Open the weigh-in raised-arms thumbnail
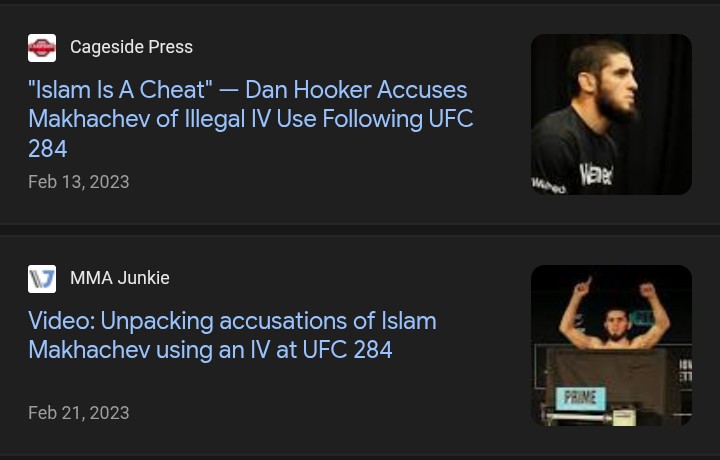This screenshot has width=720, height=460. coord(611,345)
